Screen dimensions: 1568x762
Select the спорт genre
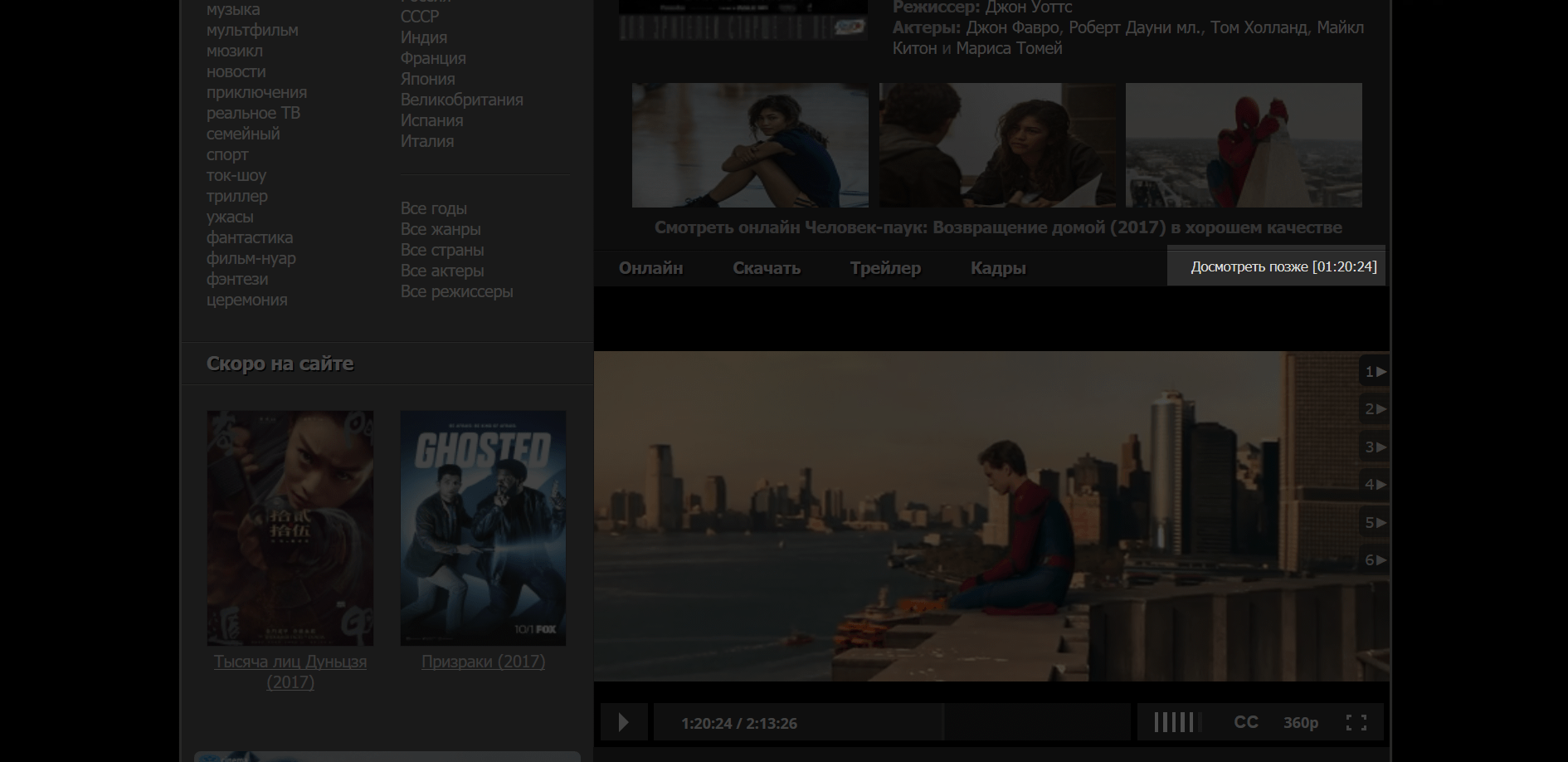[x=227, y=154]
